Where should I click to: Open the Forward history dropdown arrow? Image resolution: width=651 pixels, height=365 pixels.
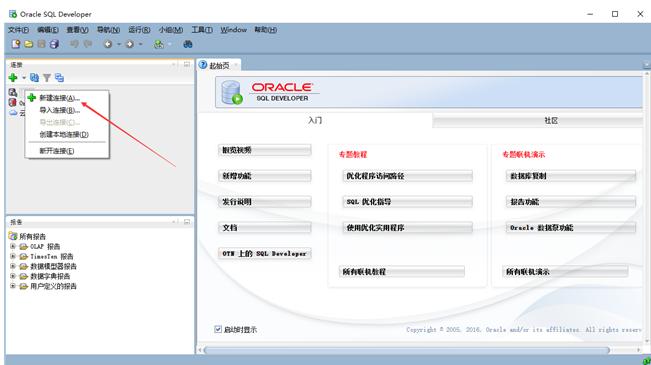click(140, 44)
